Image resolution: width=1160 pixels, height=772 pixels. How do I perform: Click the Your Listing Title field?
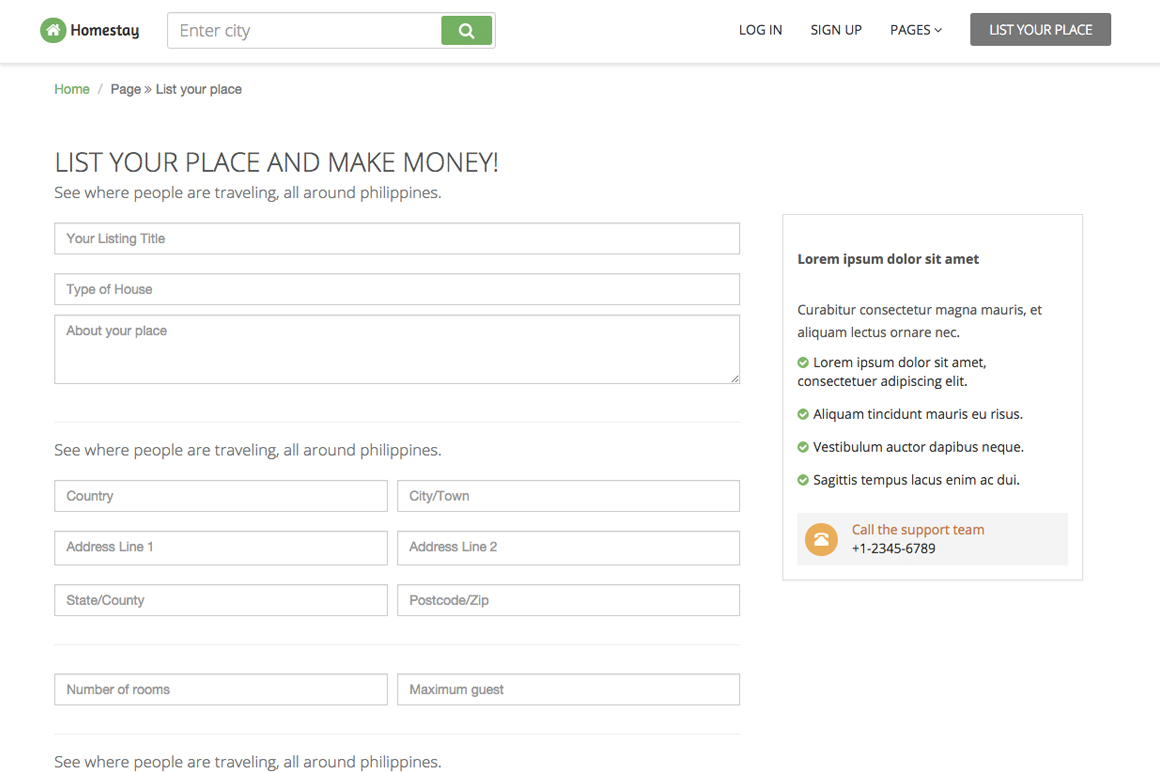[x=396, y=238]
